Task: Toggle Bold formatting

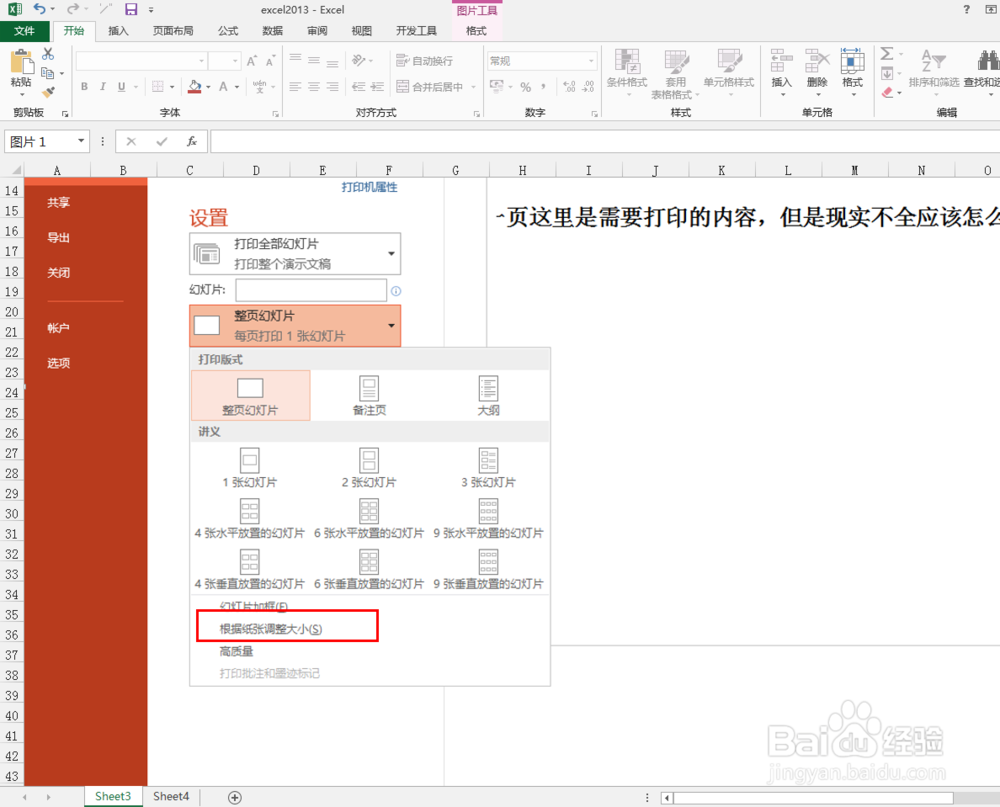Action: (x=84, y=86)
